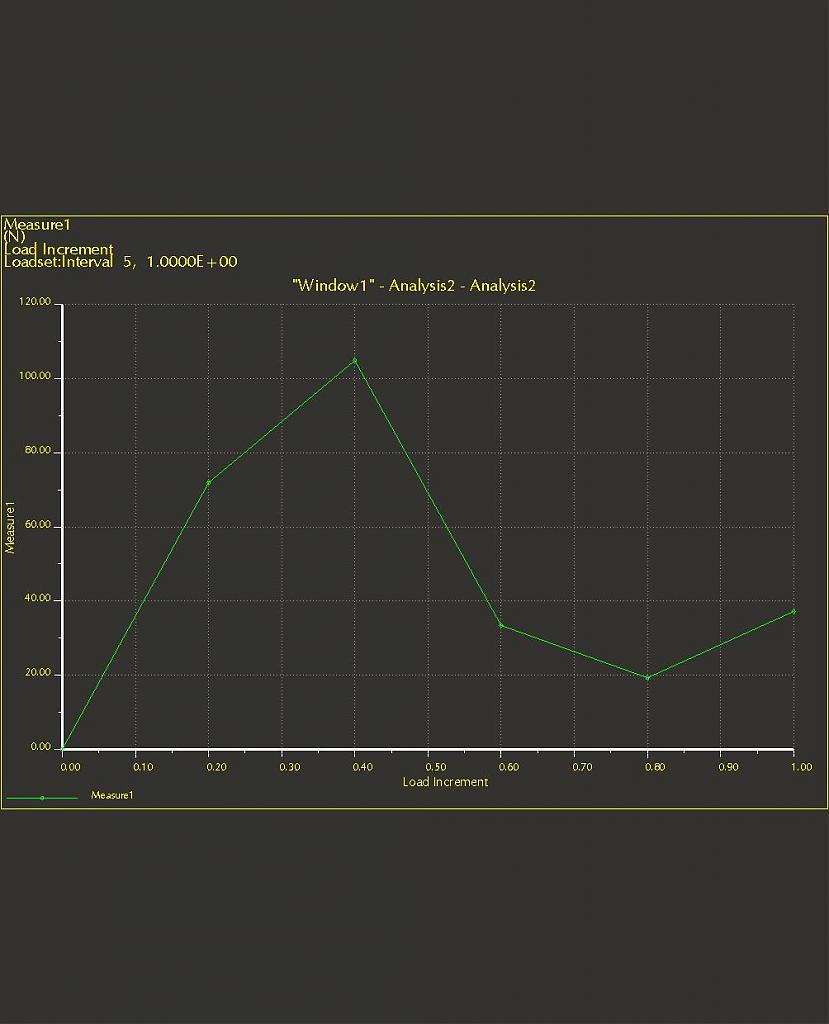Screen dimensions: 829x1024
Task: Click the 40.00 y-axis tick label
Action: [37, 598]
